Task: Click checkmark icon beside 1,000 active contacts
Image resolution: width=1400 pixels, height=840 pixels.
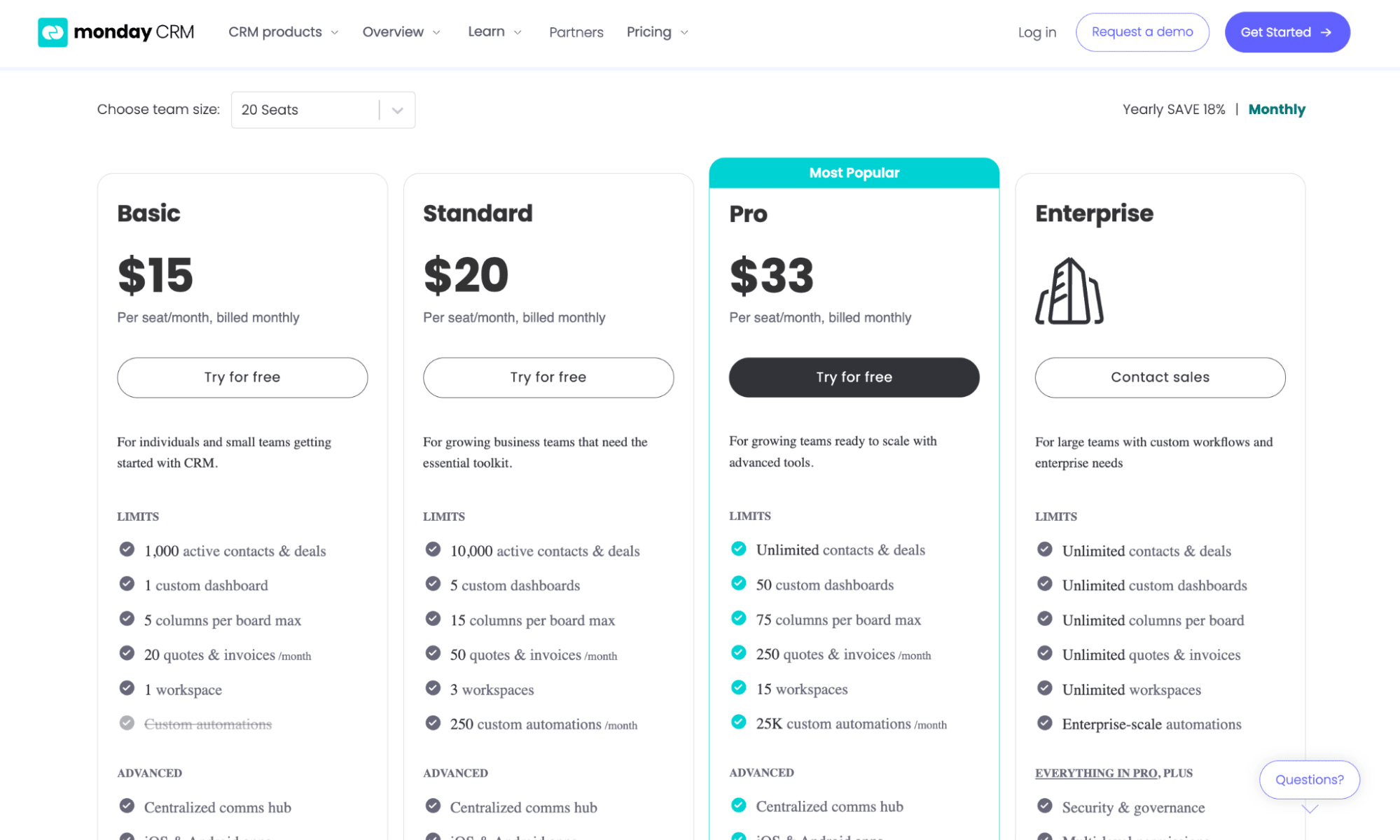Action: point(127,549)
